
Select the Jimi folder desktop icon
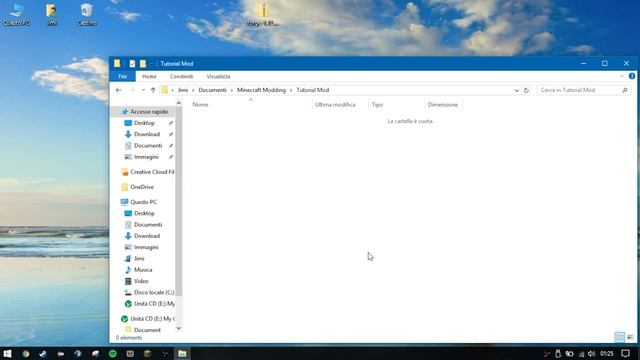[51, 15]
